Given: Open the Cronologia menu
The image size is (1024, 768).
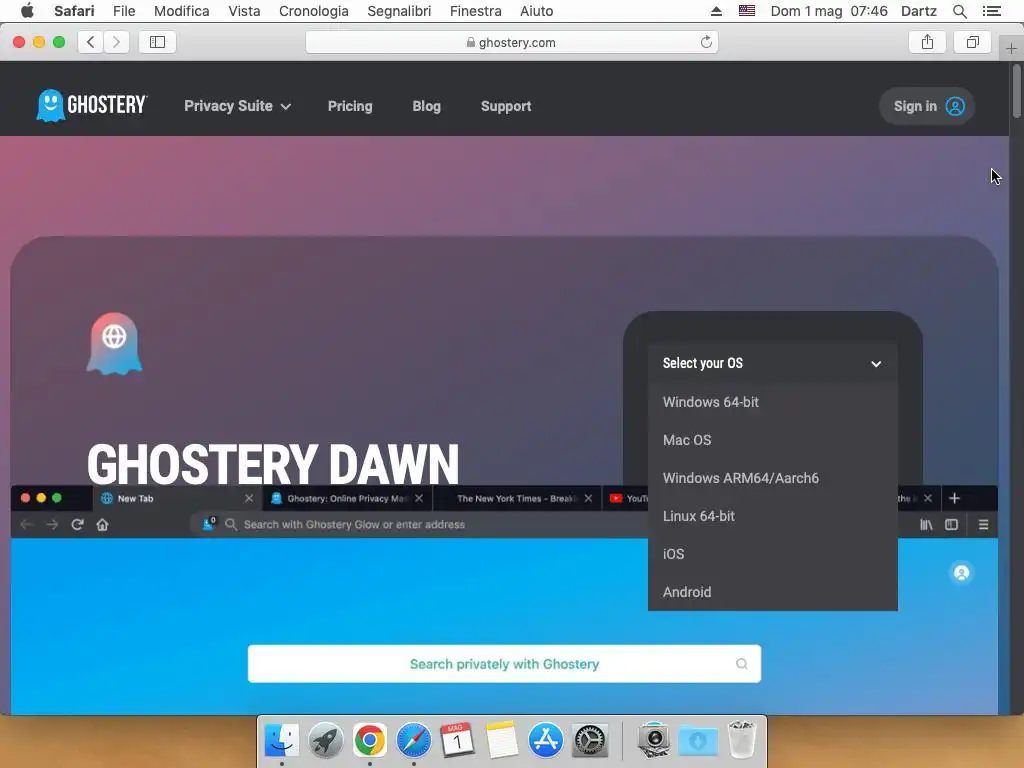Looking at the screenshot, I should pyautogui.click(x=313, y=11).
